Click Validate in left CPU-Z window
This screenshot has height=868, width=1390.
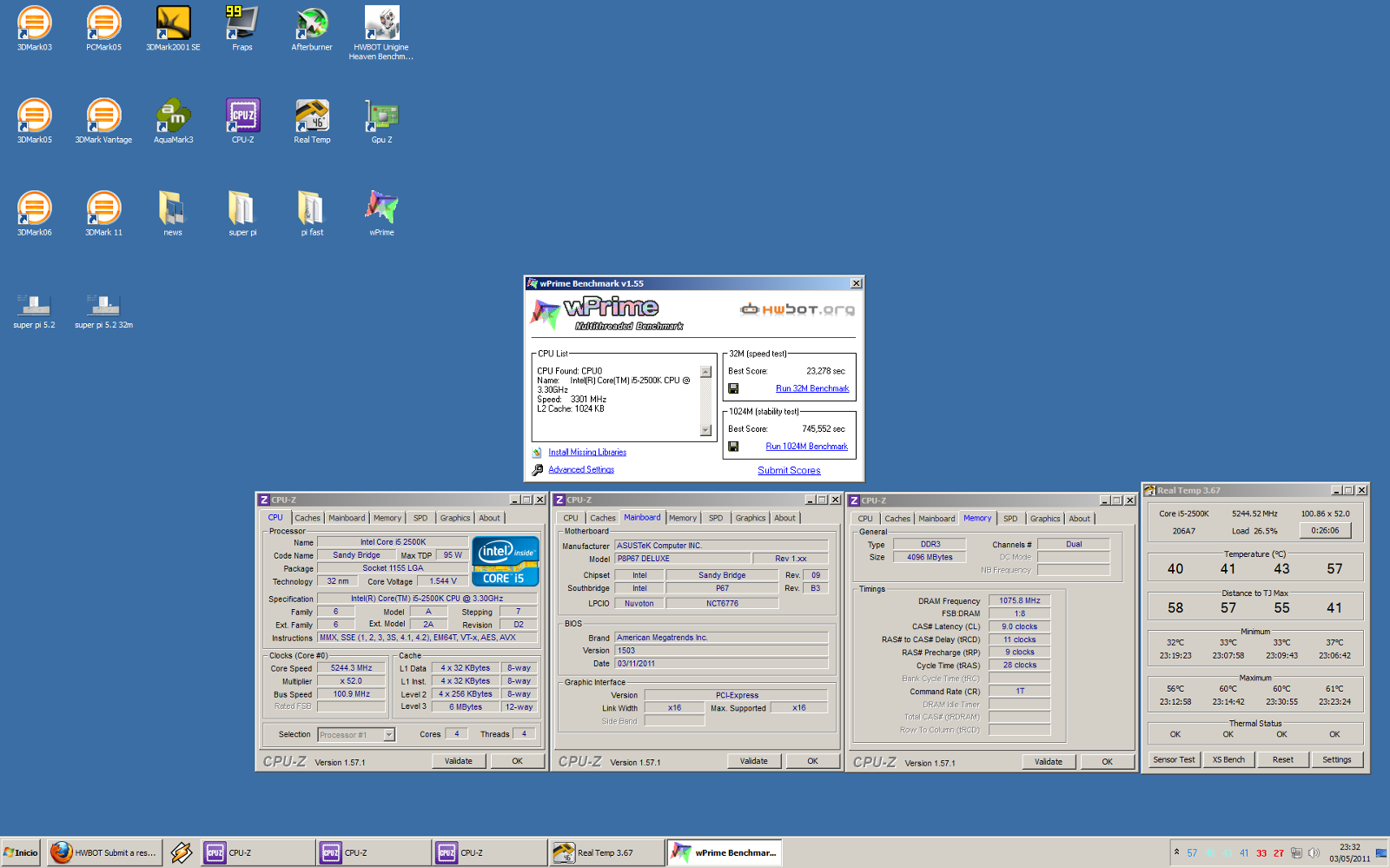click(x=459, y=761)
